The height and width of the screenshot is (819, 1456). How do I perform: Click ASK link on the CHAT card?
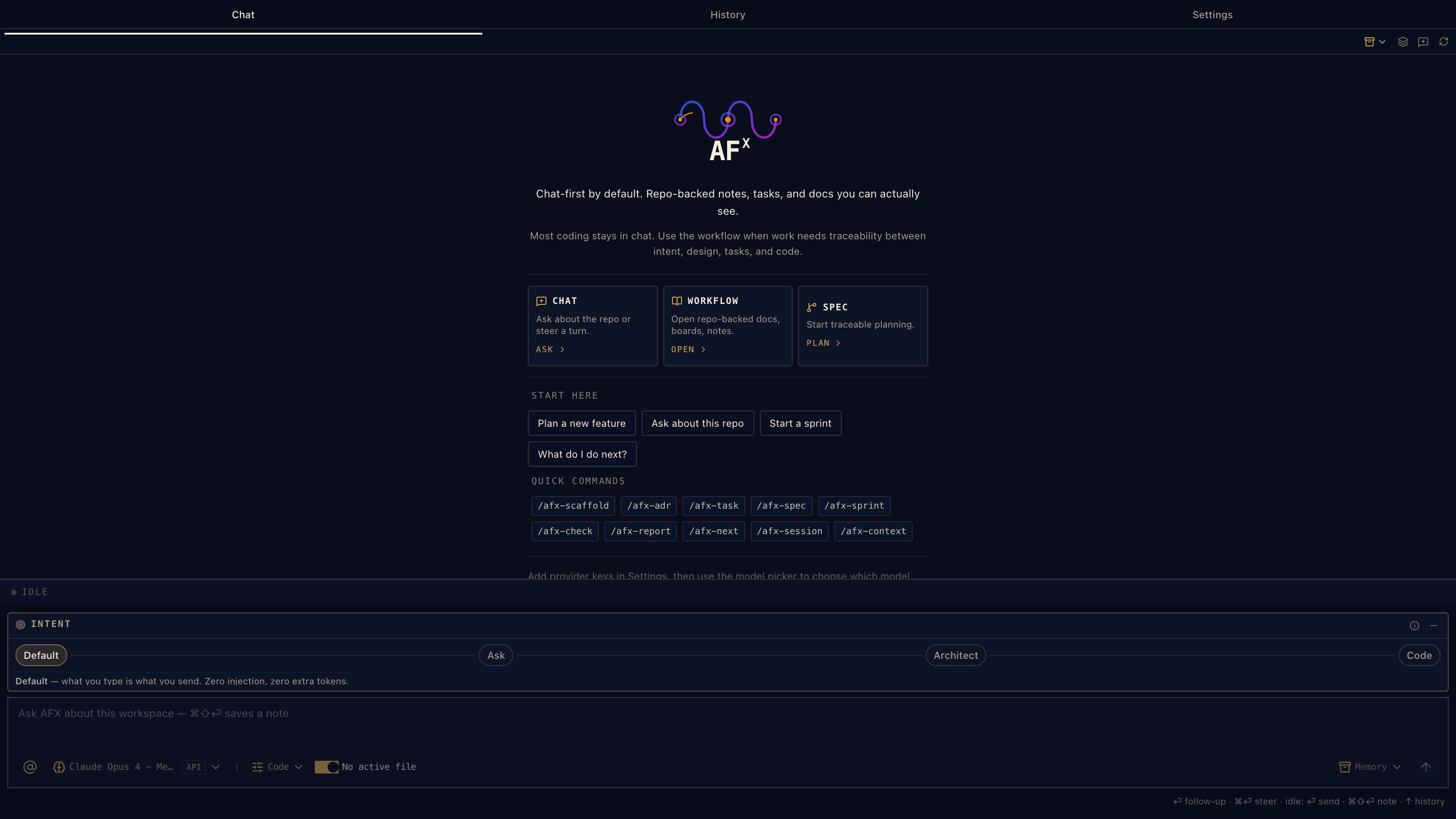pyautogui.click(x=550, y=349)
